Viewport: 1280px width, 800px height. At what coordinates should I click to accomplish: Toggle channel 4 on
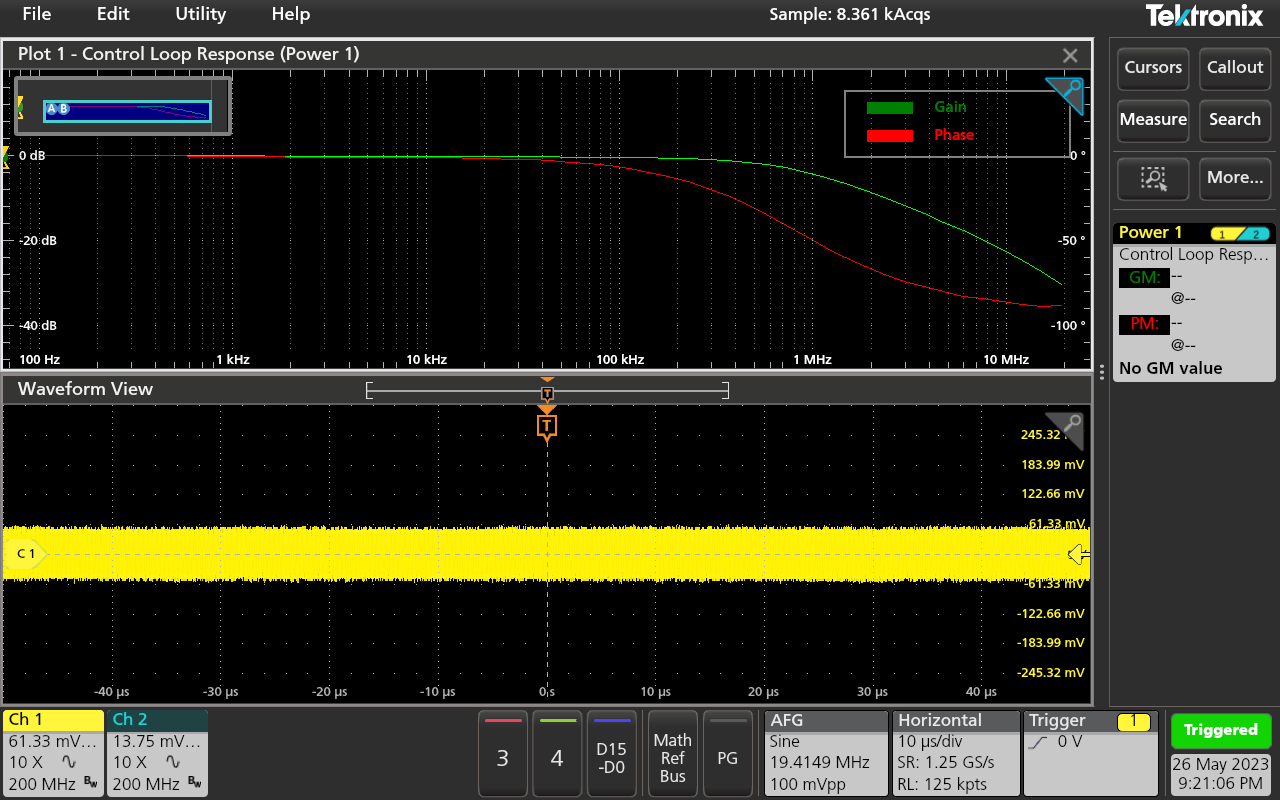point(557,753)
